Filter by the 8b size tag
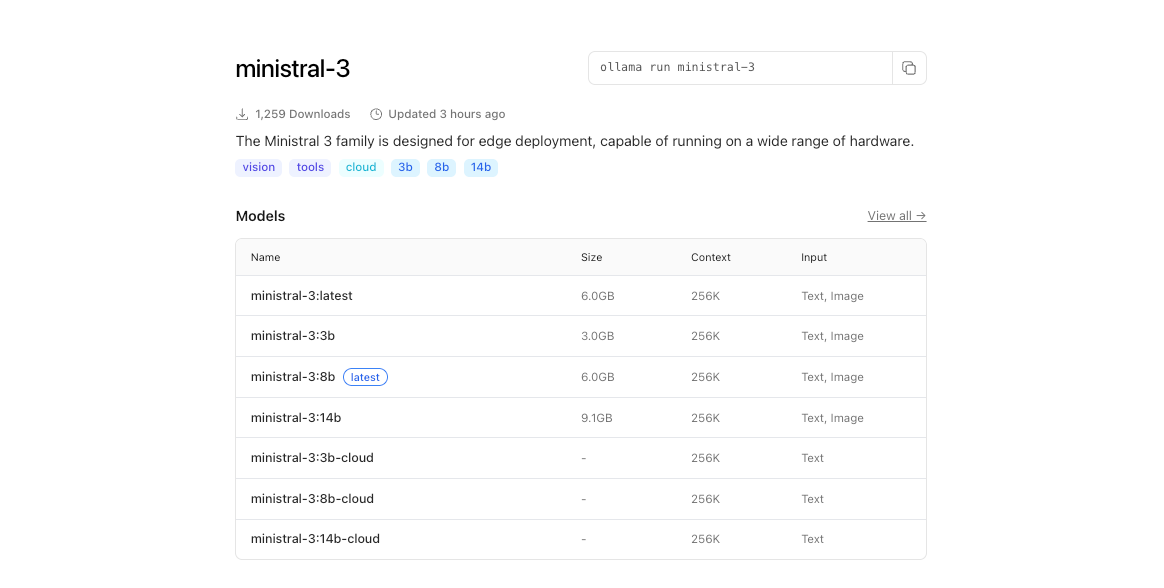 441,167
